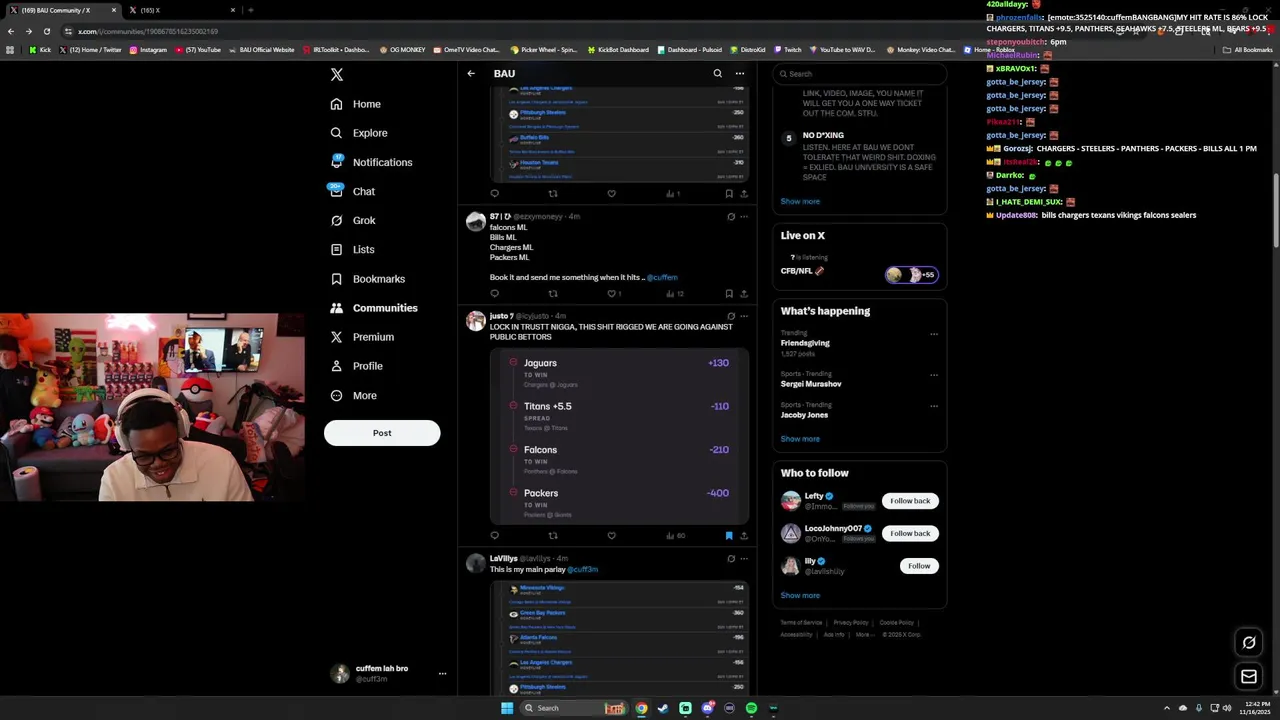View analytics showing 60 on justo post

[x=675, y=535]
